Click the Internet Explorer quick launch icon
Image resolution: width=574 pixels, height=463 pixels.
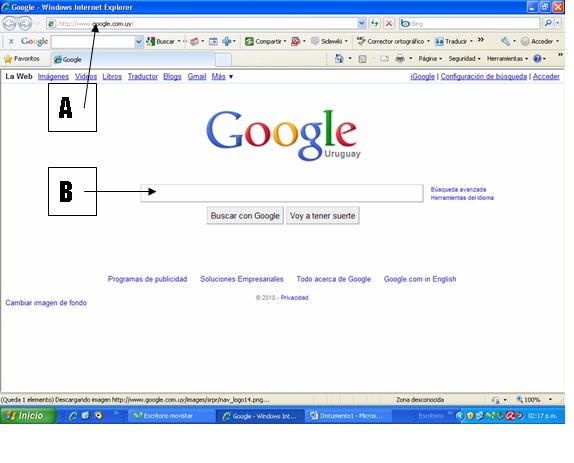click(73, 416)
